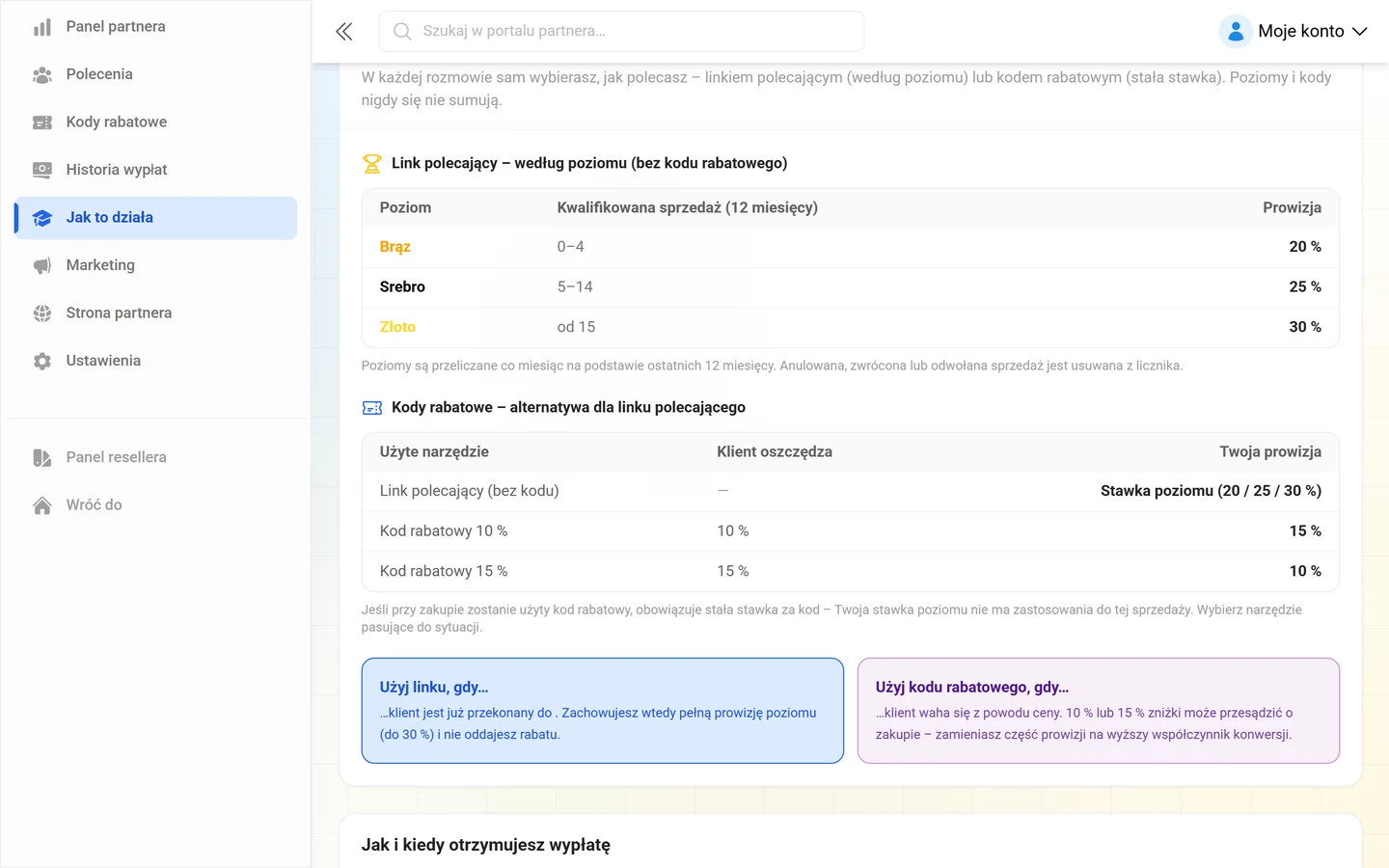Click the 5–14 sales range cell
The height and width of the screenshot is (868, 1389).
(575, 287)
